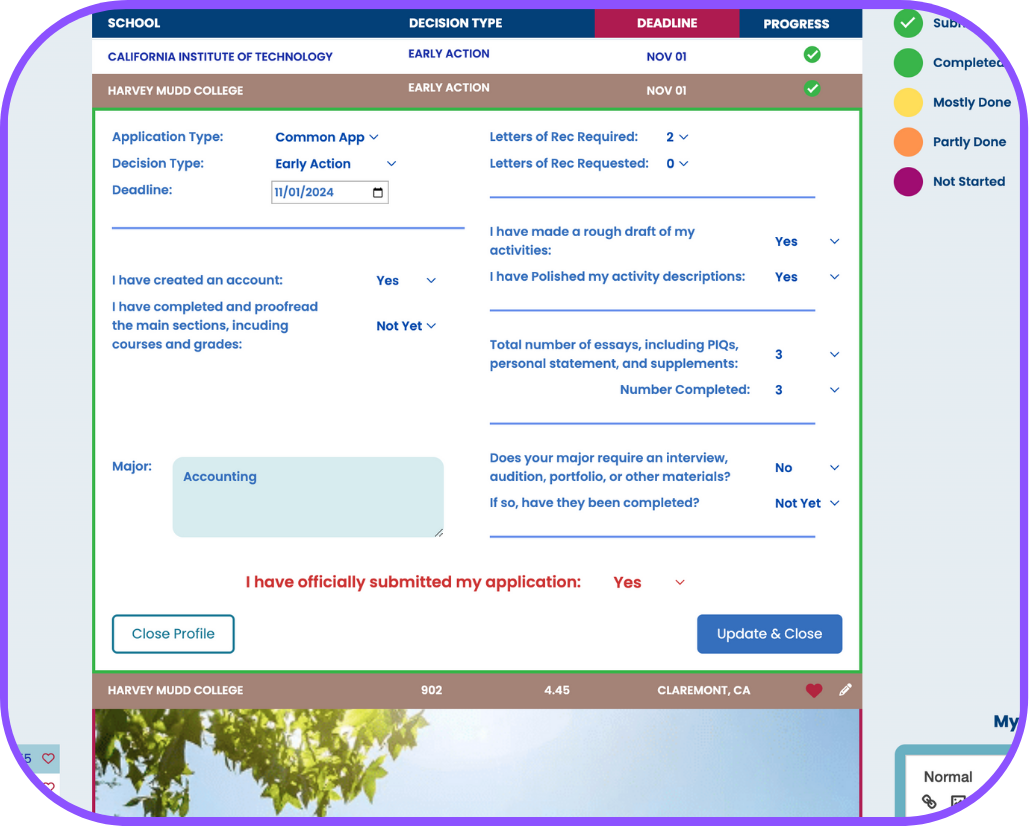Click the Deadline date input field
This screenshot has width=1031, height=828.
click(x=329, y=193)
